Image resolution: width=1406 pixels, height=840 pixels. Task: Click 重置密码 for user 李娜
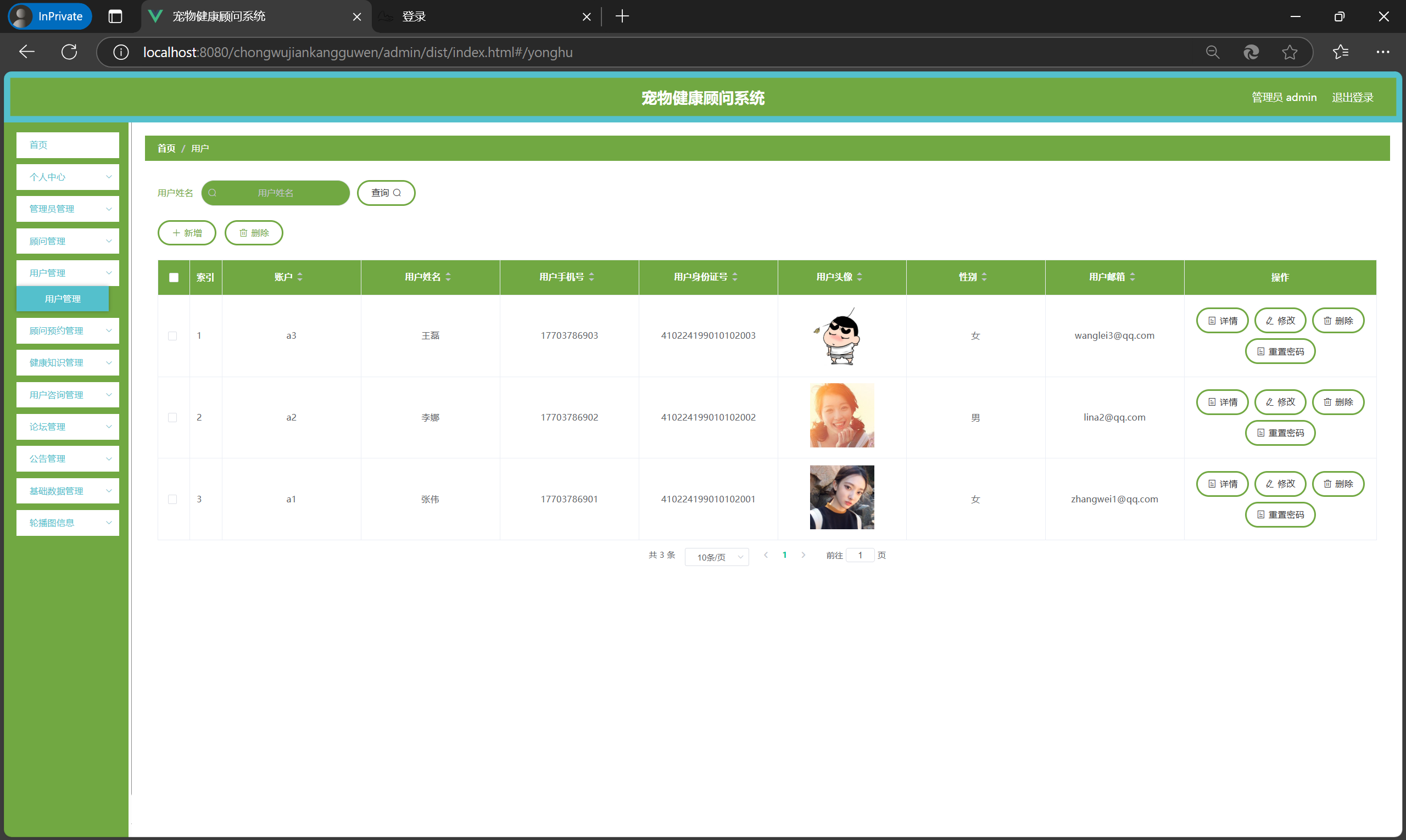[x=1280, y=433]
